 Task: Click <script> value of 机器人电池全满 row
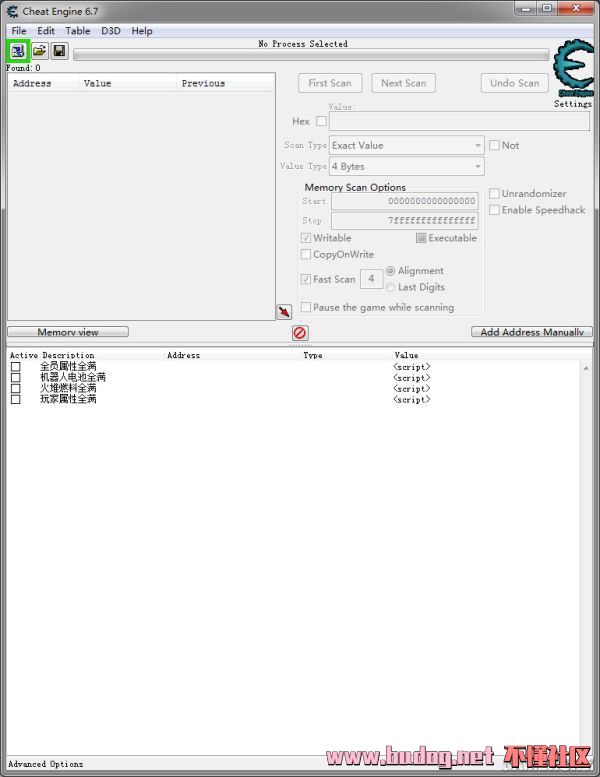click(x=411, y=378)
